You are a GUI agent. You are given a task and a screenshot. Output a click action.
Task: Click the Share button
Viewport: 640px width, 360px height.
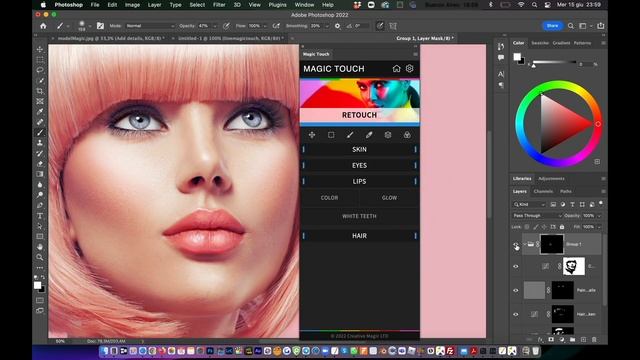click(x=553, y=26)
